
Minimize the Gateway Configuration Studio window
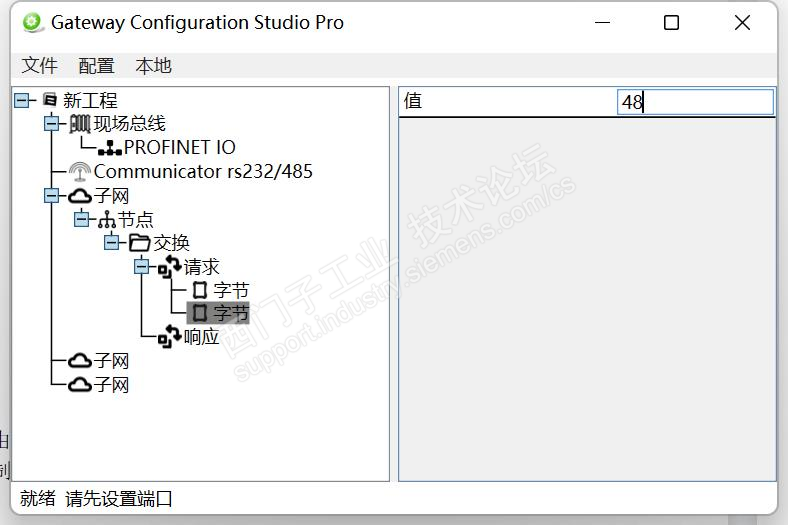602,23
